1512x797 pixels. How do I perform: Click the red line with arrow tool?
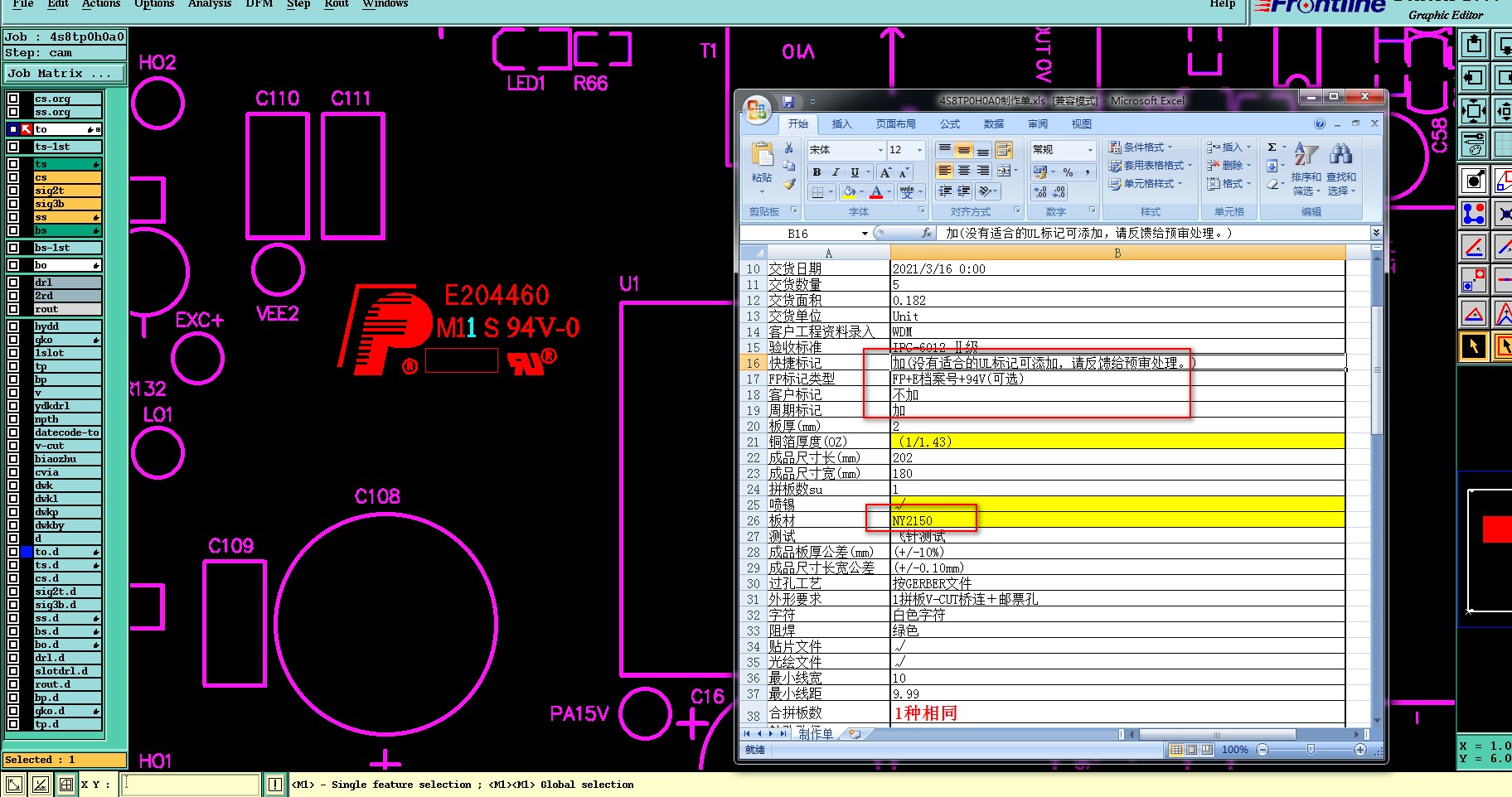[1474, 247]
